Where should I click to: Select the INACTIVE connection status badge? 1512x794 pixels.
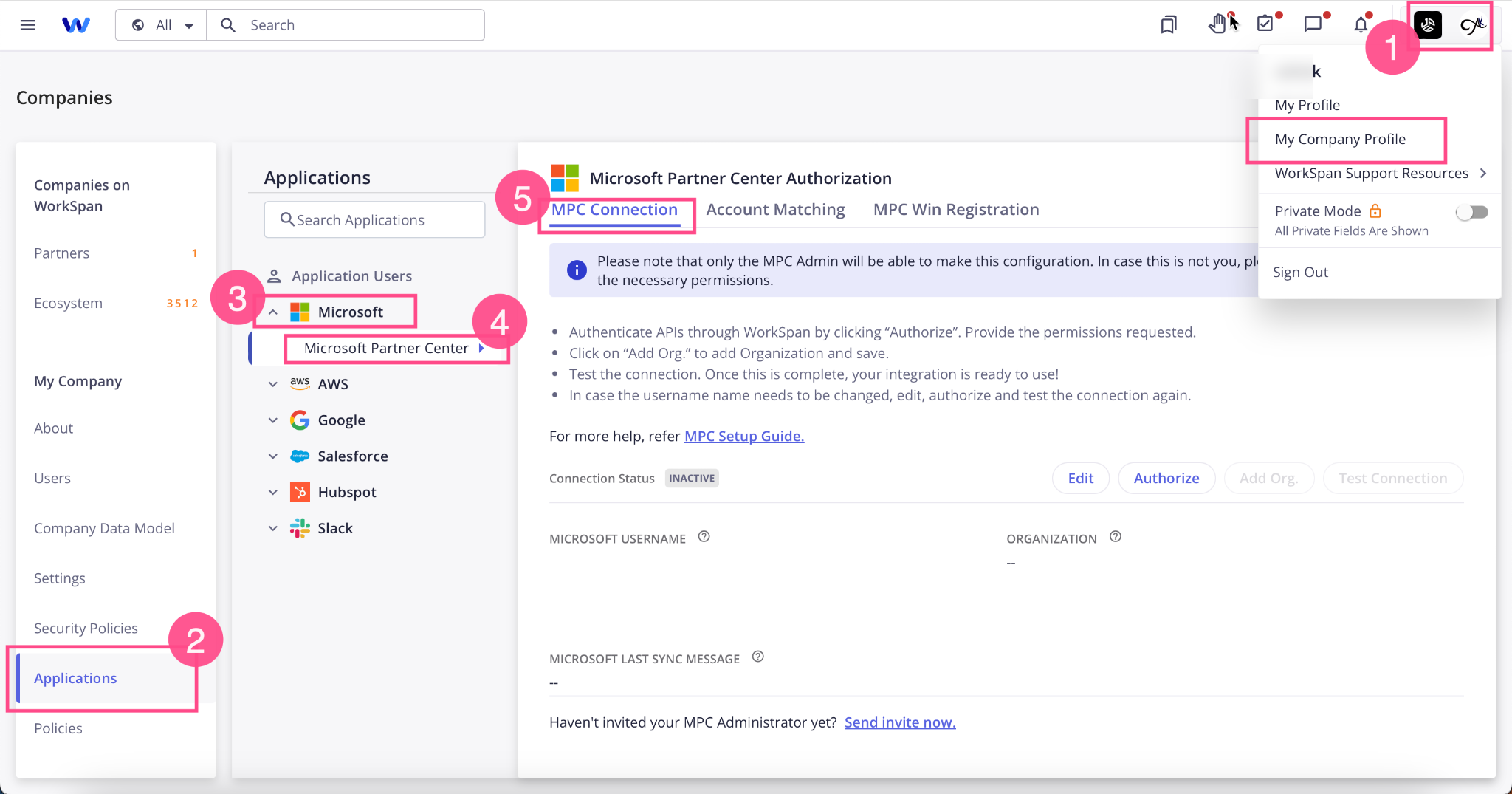(692, 478)
